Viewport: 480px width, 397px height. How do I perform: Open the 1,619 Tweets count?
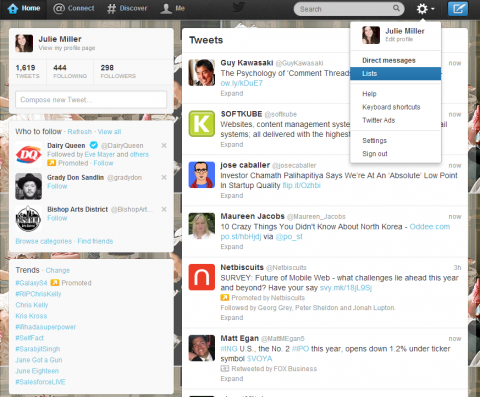click(x=27, y=72)
